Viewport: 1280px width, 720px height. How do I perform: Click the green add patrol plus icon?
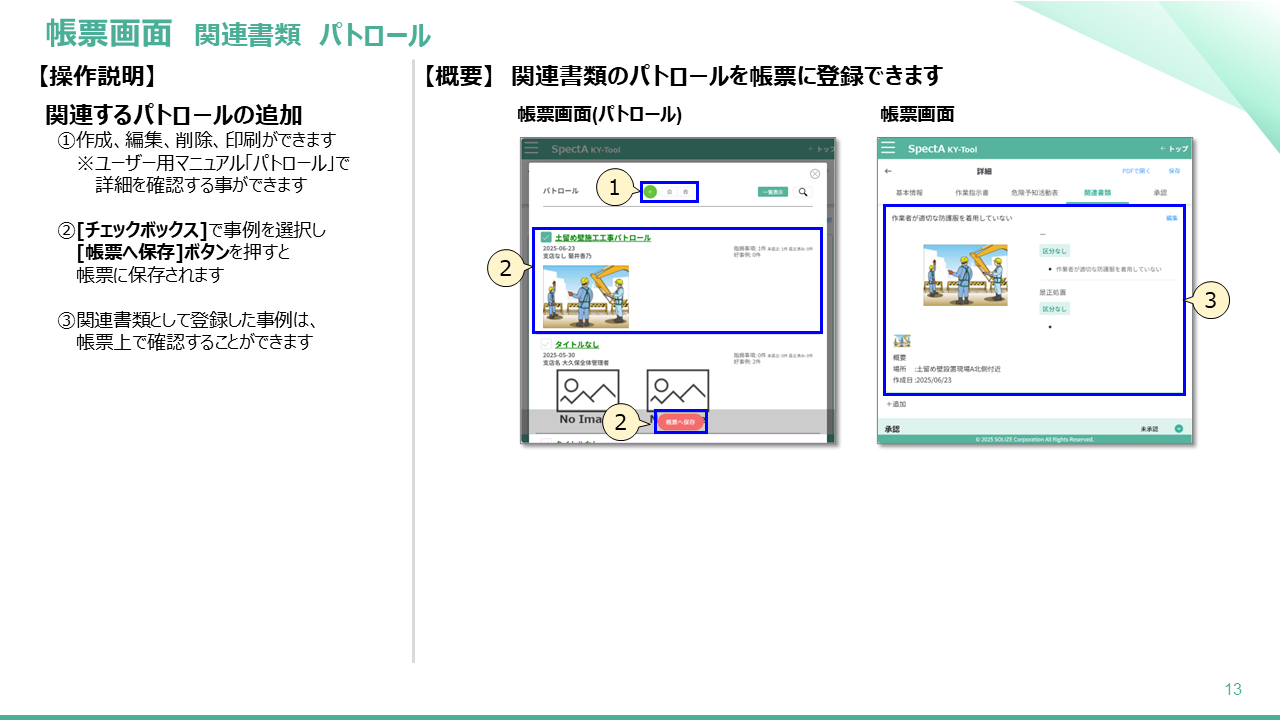[x=650, y=191]
